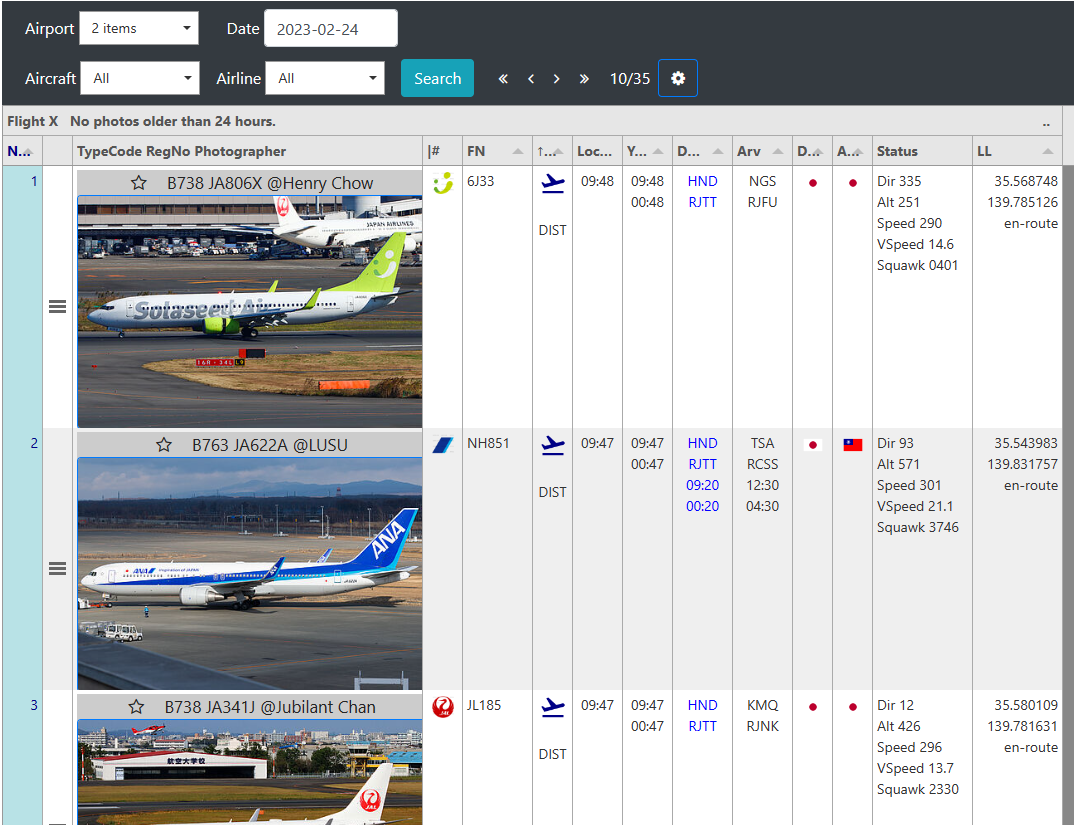1074x825 pixels.
Task: Click the 09:20 departure time link for NH851
Action: pos(702,485)
